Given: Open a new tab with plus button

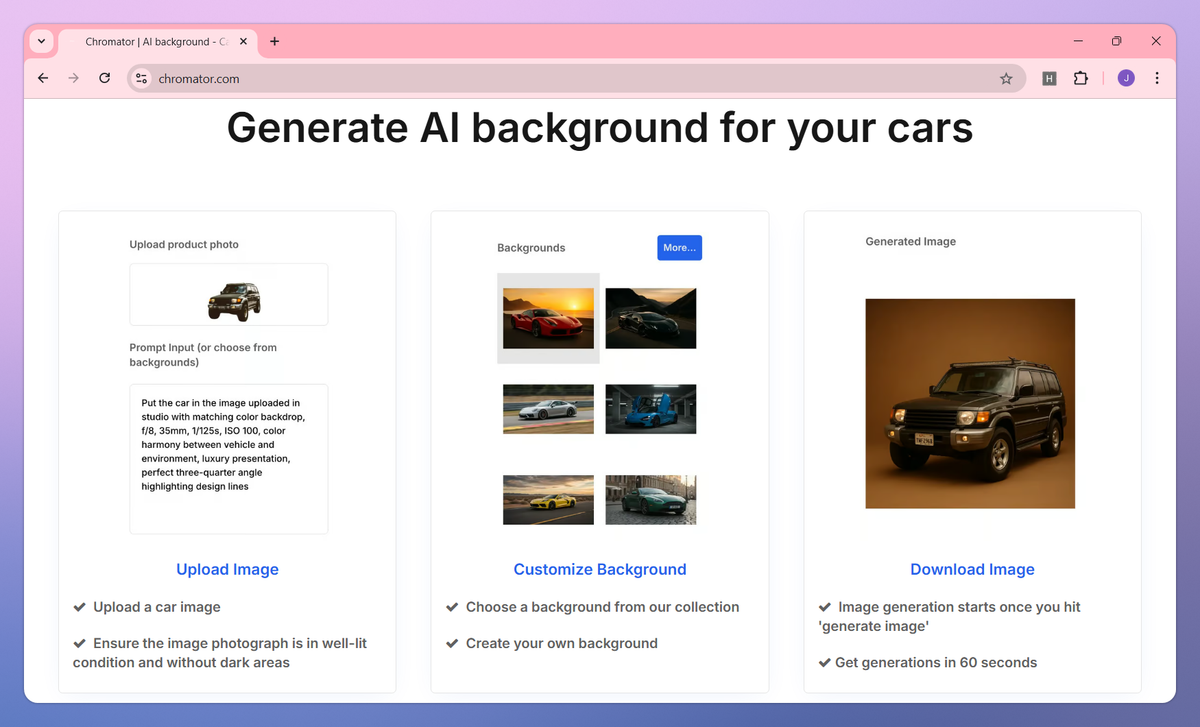Looking at the screenshot, I should (x=275, y=41).
